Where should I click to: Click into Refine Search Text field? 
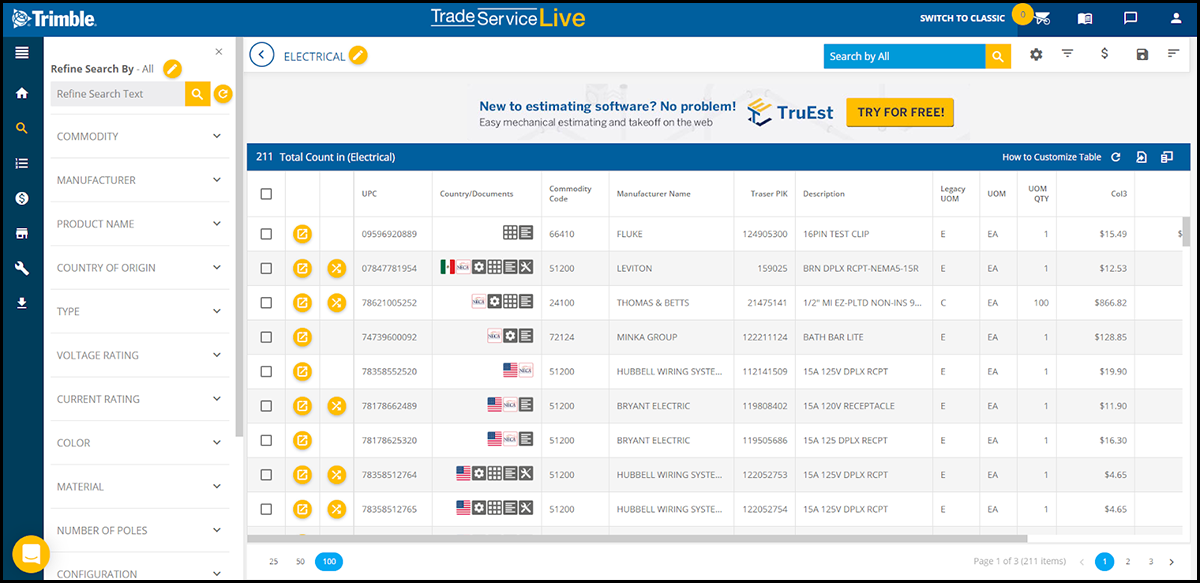tap(118, 94)
